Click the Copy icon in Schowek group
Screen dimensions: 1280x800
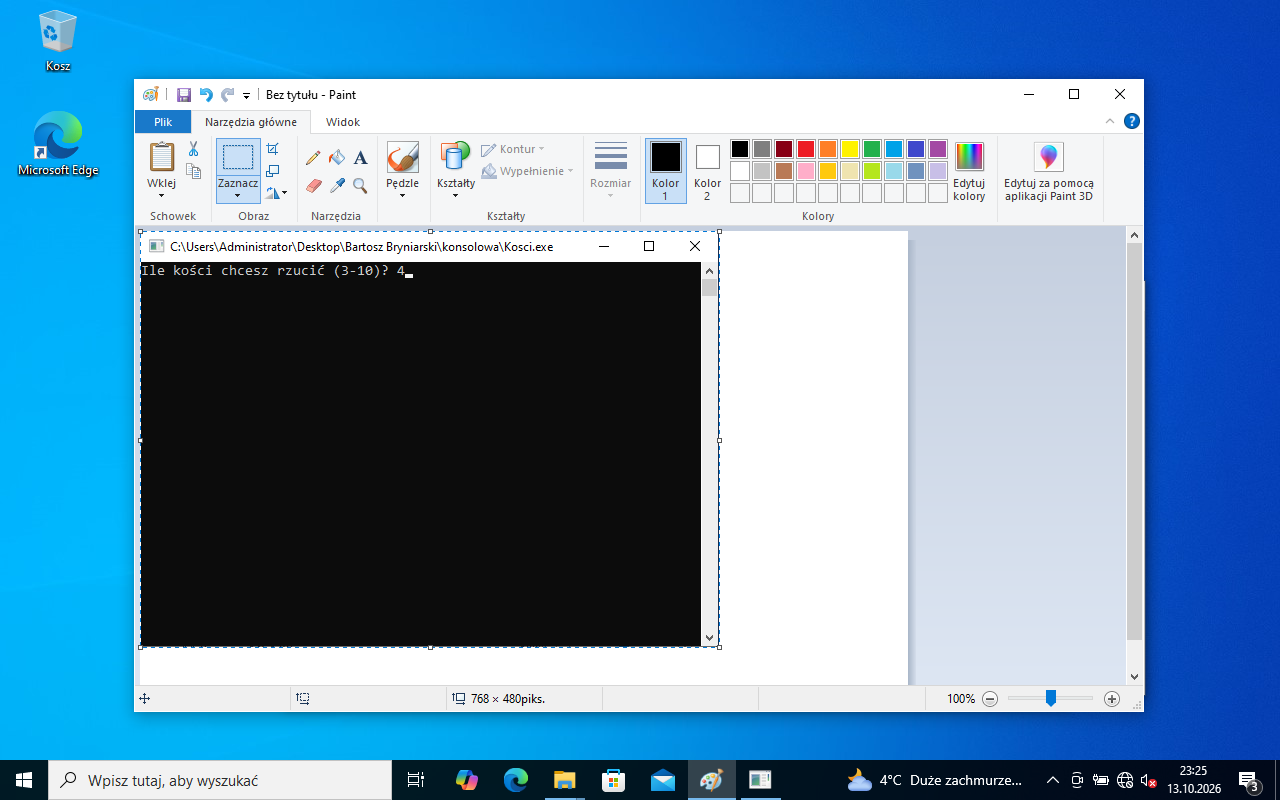193,172
